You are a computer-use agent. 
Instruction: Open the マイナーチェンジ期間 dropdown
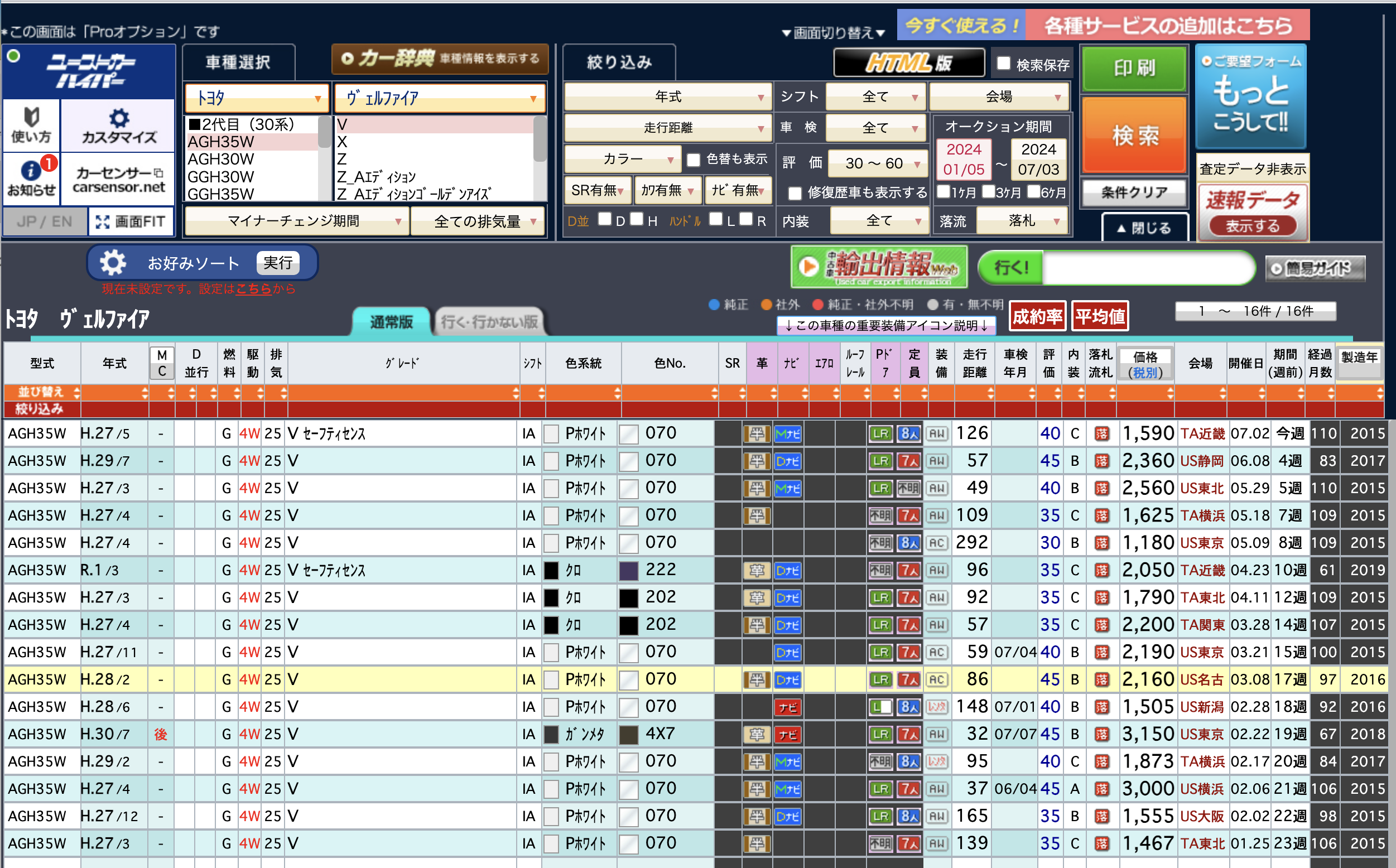tap(296, 221)
